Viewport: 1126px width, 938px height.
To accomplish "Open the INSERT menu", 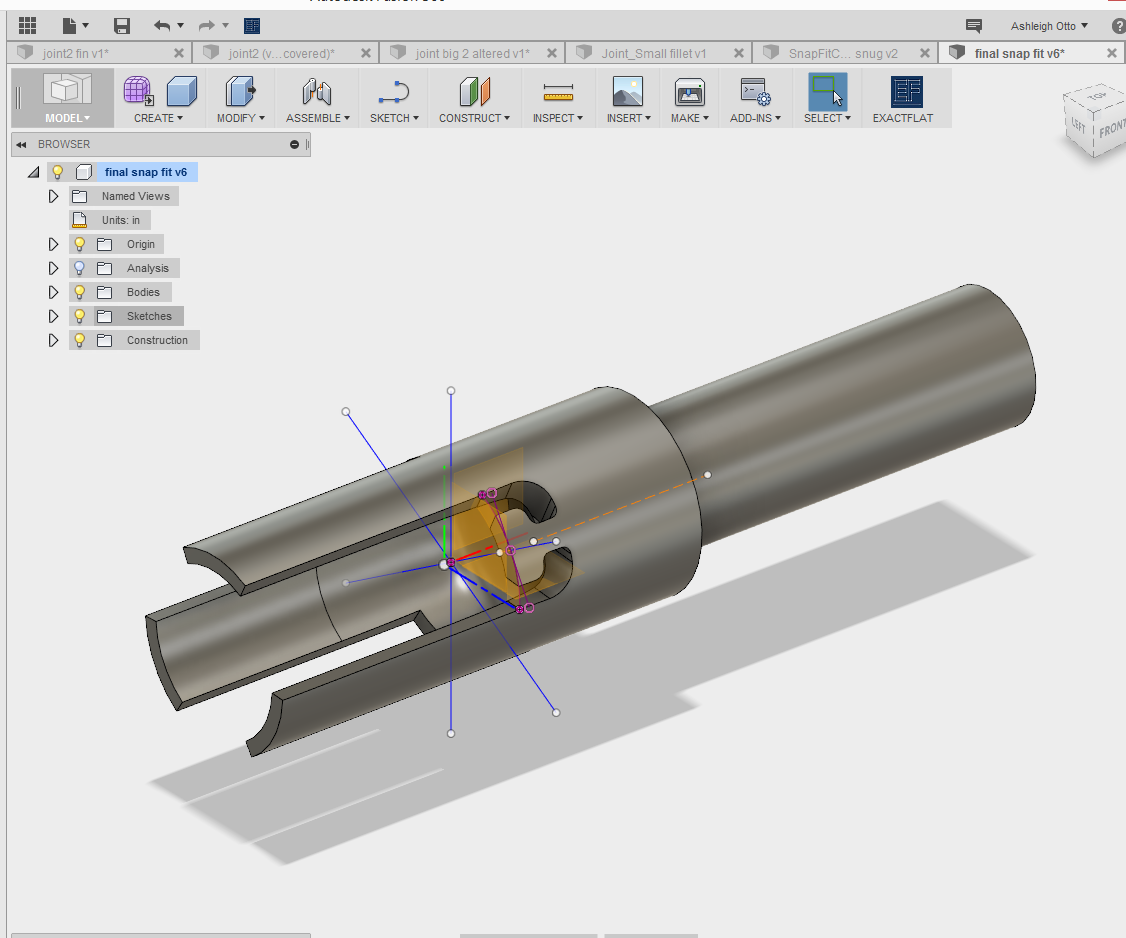I will pos(628,118).
